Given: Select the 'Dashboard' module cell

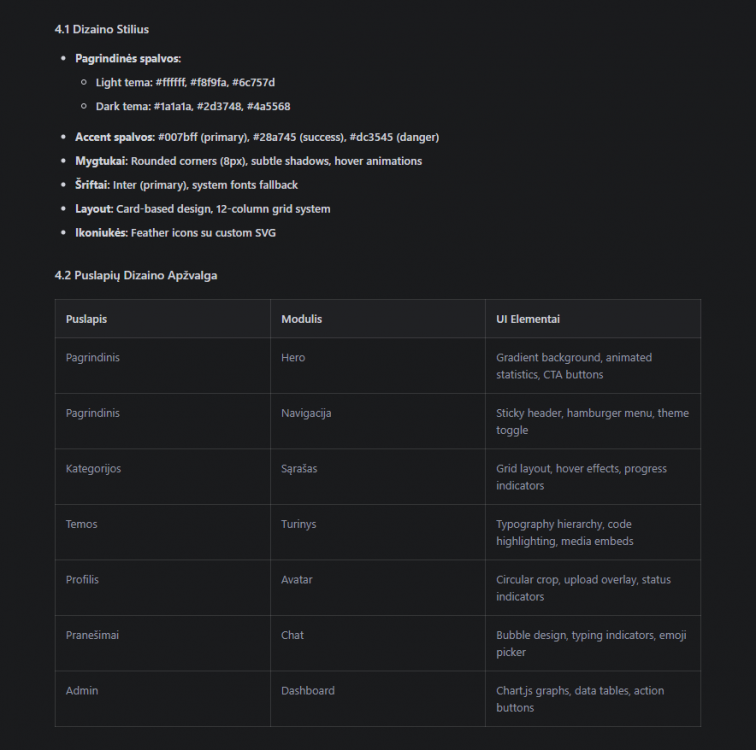Looking at the screenshot, I should [378, 699].
